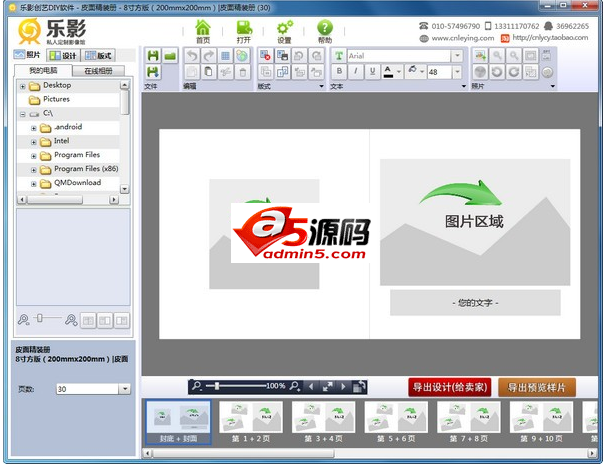Expand the Intel folder node
The height and width of the screenshot is (466, 604).
point(34,142)
